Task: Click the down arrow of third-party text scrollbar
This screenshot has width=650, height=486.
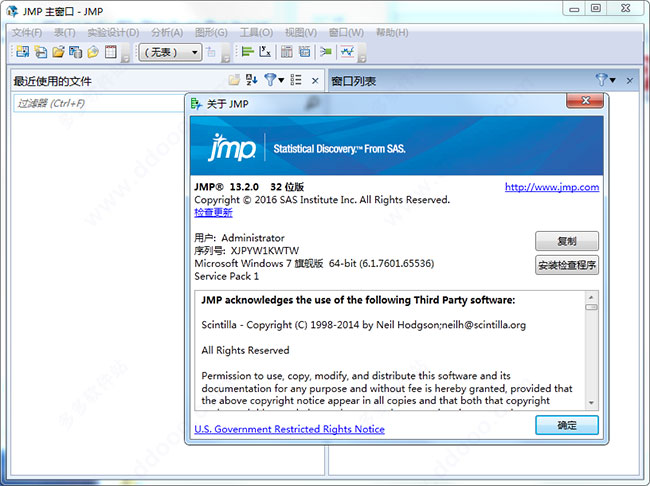Action: pos(591,403)
